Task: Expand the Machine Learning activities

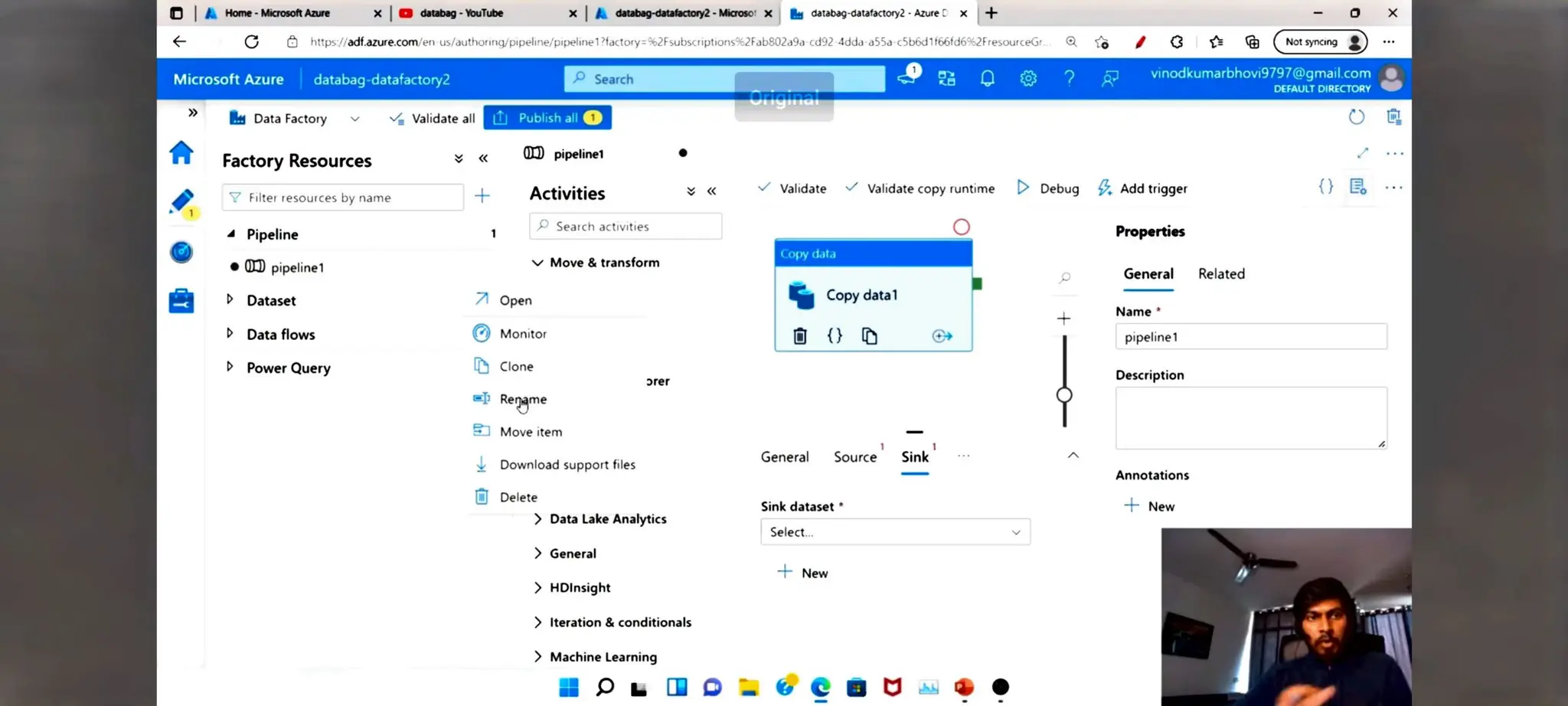Action: [537, 657]
